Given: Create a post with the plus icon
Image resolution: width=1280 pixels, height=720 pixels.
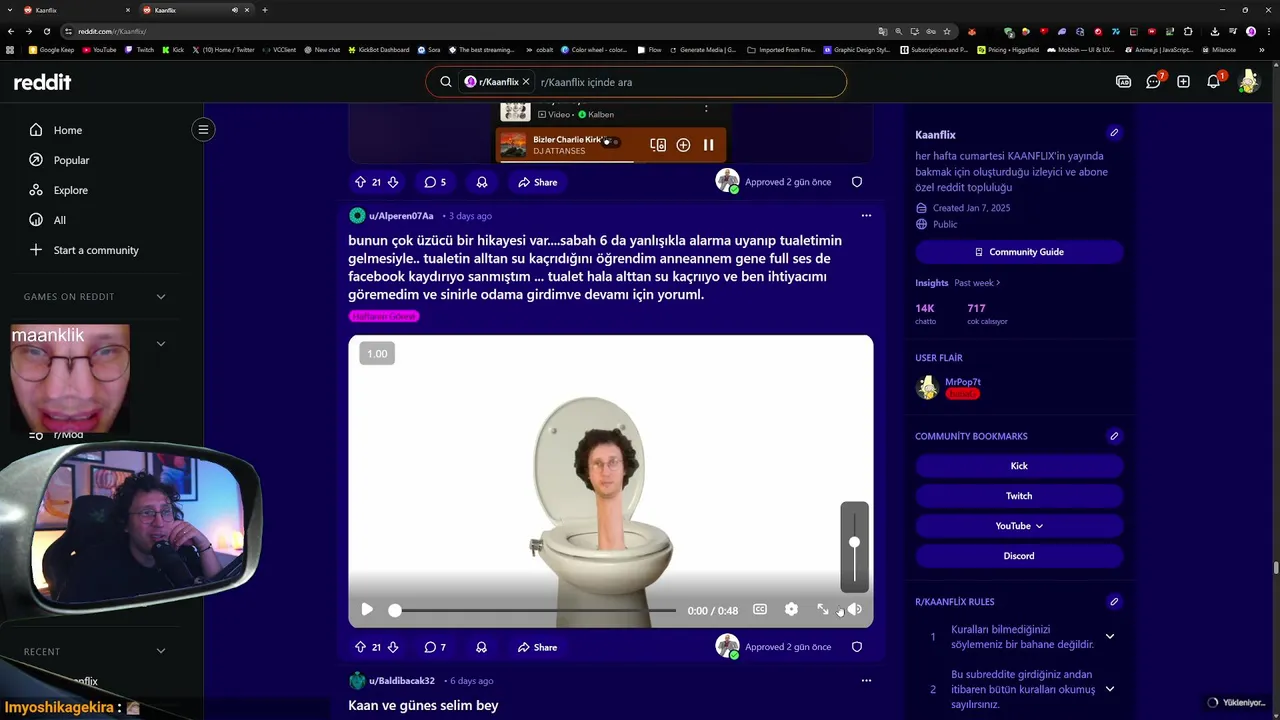Looking at the screenshot, I should pyautogui.click(x=1183, y=82).
